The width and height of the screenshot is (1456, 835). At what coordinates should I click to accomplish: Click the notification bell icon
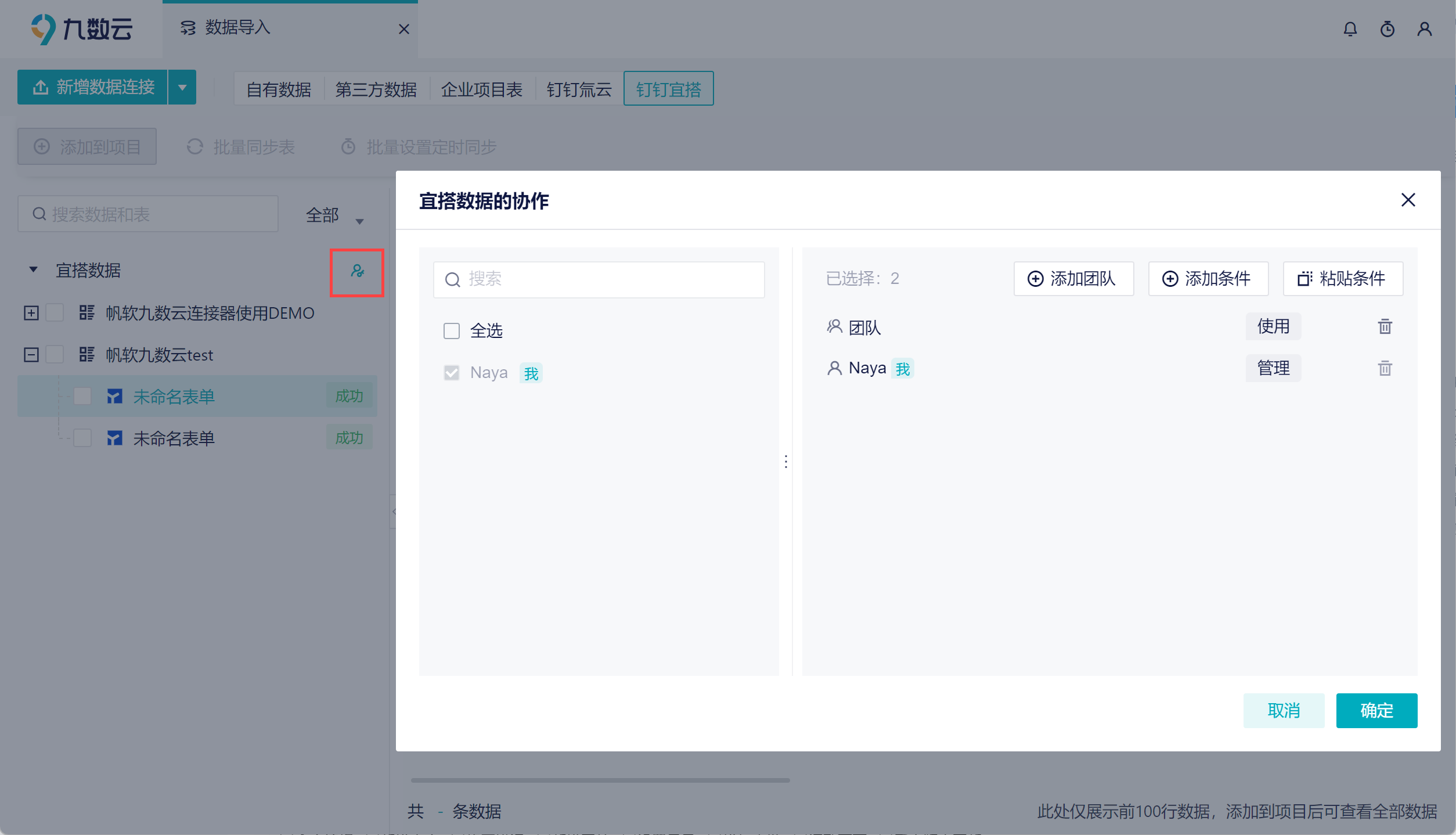point(1350,29)
